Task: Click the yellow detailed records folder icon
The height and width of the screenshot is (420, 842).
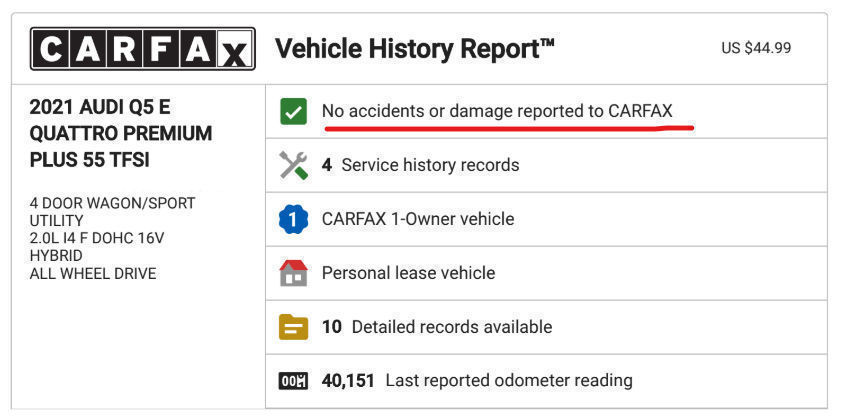Action: click(x=293, y=327)
